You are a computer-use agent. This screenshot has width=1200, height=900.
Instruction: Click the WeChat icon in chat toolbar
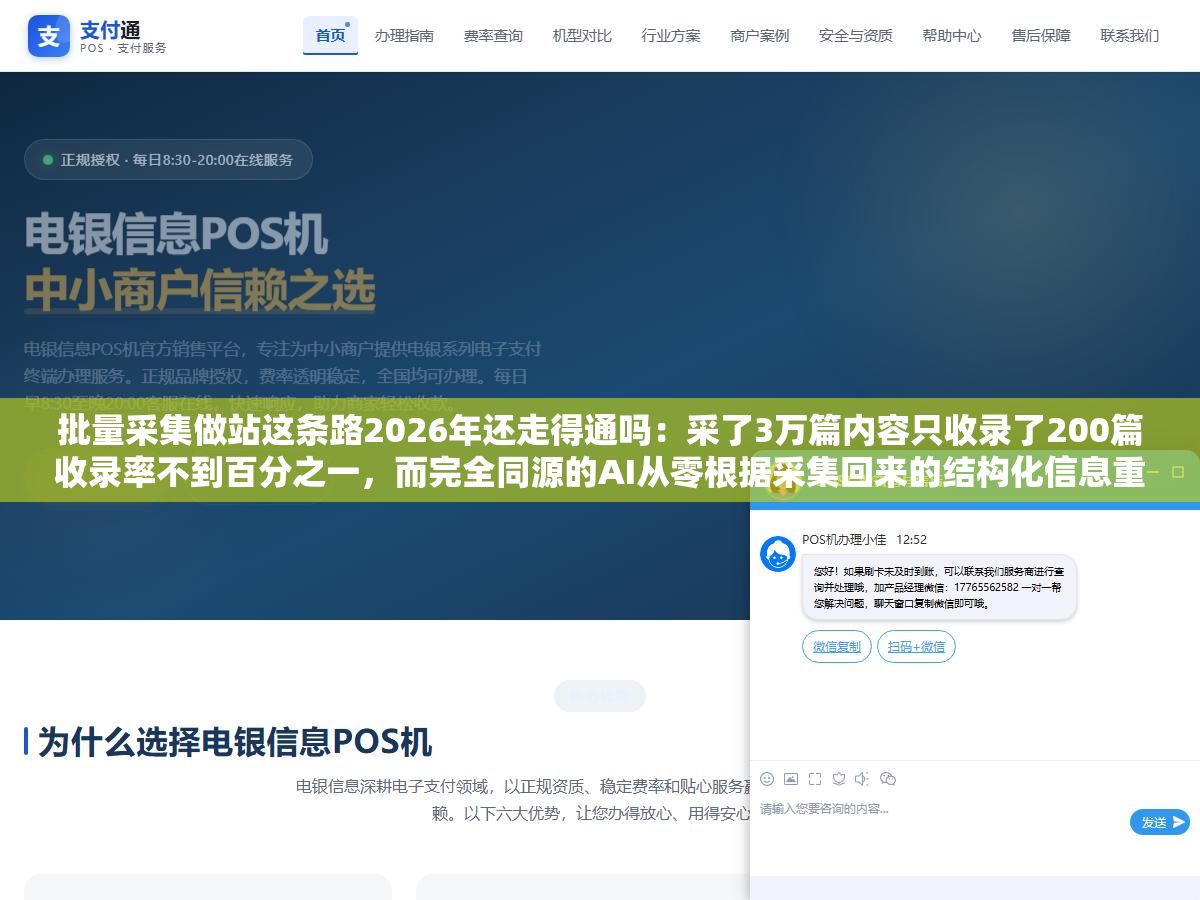click(x=888, y=779)
